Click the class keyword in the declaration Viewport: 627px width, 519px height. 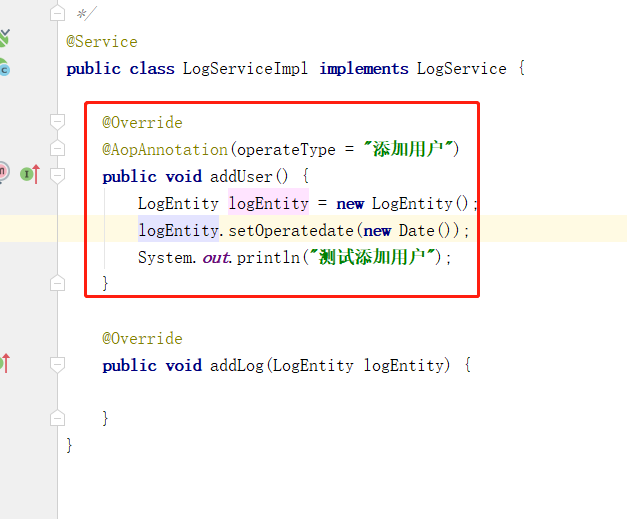click(152, 69)
